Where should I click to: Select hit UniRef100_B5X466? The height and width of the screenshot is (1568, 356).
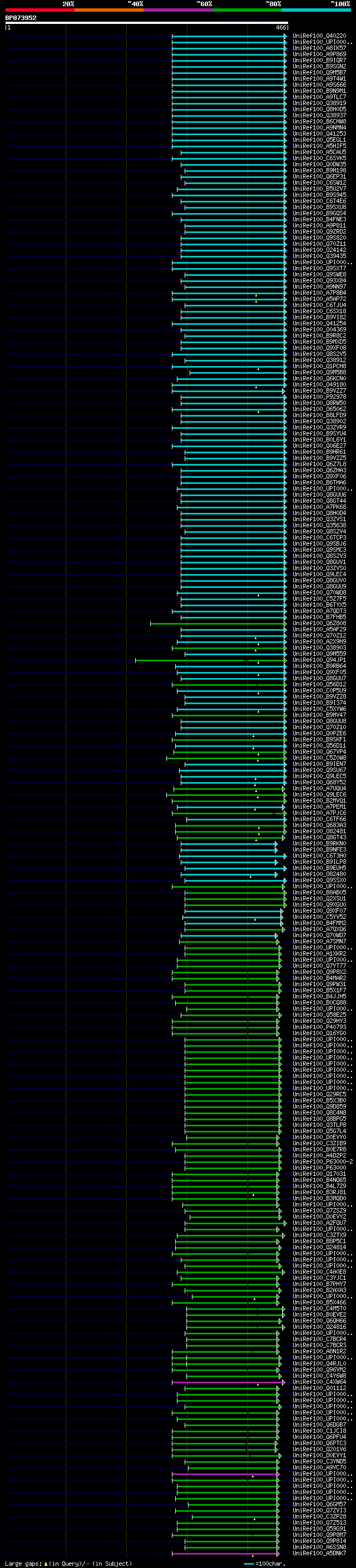319,1303
